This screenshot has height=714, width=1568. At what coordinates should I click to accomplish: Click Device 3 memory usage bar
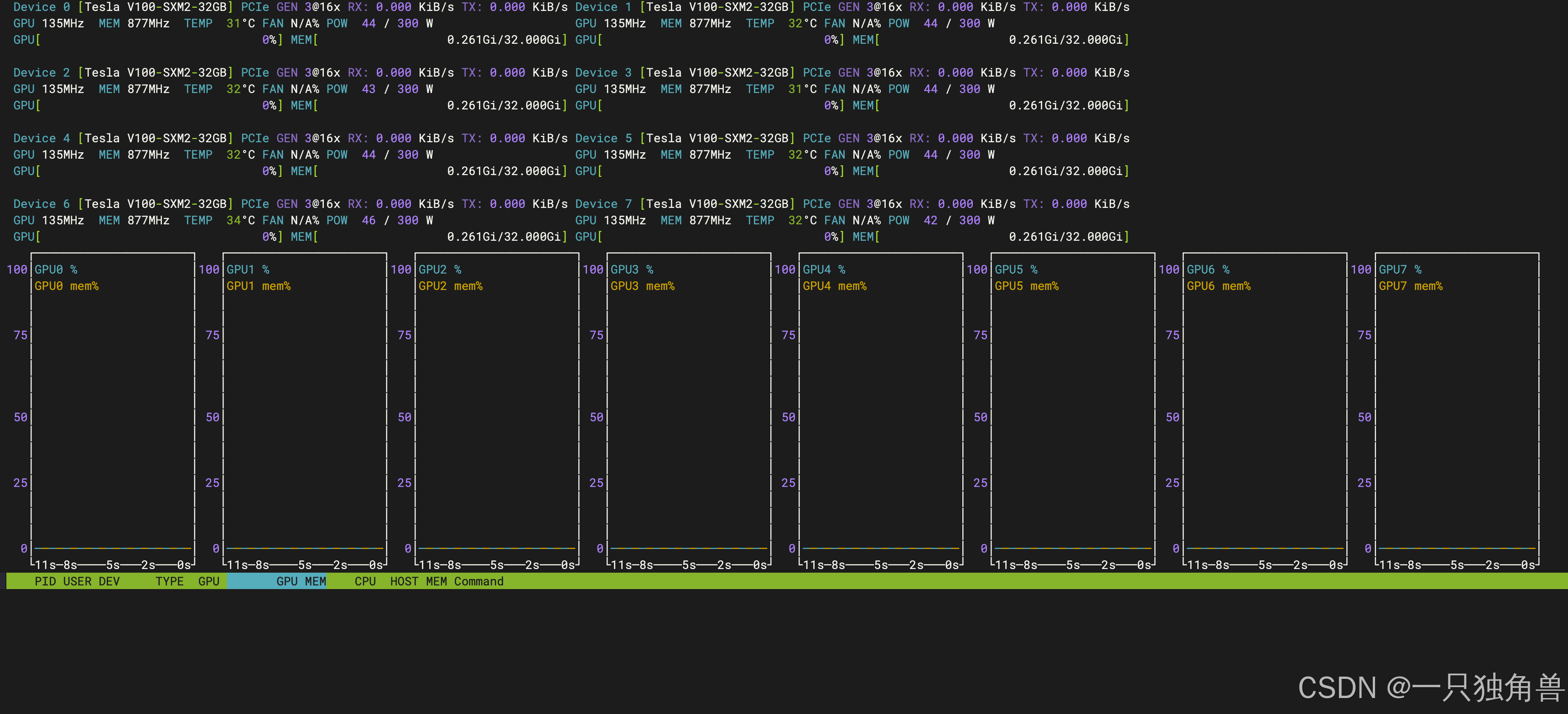click(990, 105)
